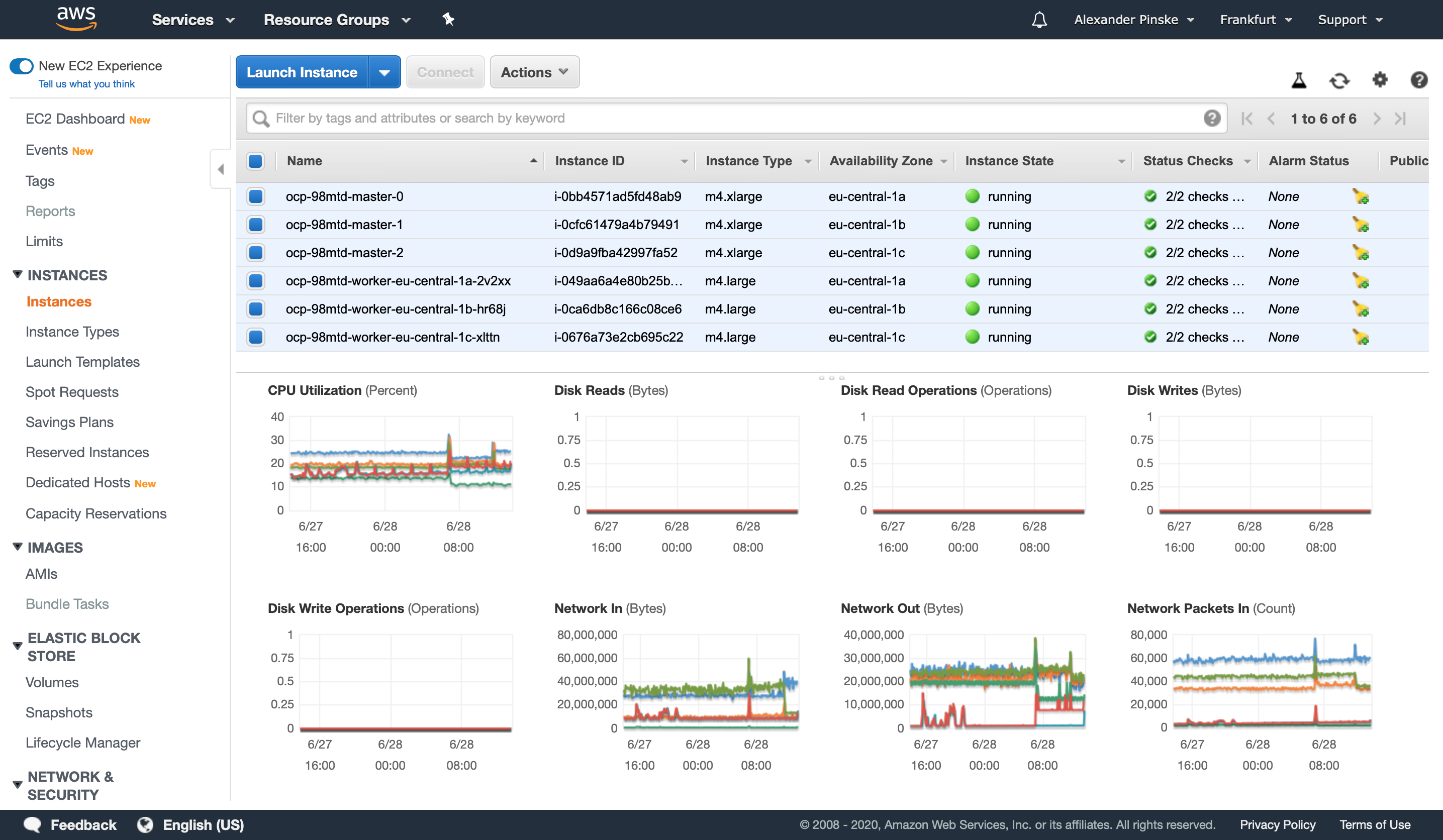Create alarm for worker eu-central-1c-xlttn
The image size is (1443, 840).
pyautogui.click(x=1361, y=337)
